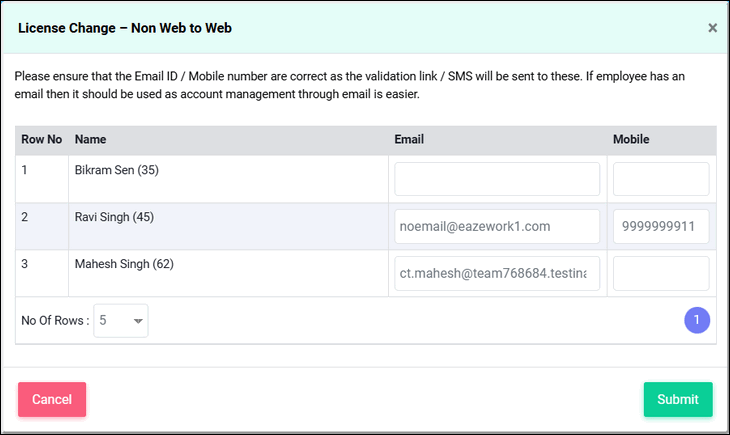This screenshot has height=435, width=730.
Task: Click the ct.mahesh email field
Action: (x=497, y=273)
